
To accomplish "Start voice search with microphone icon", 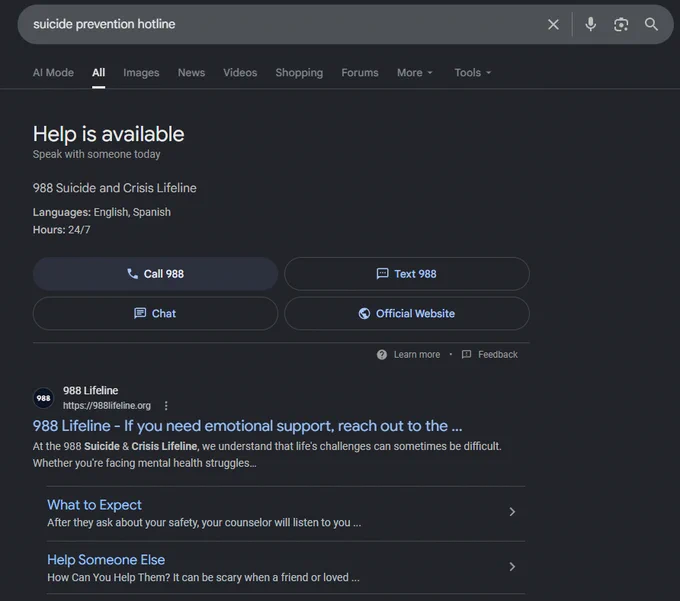I will [590, 24].
